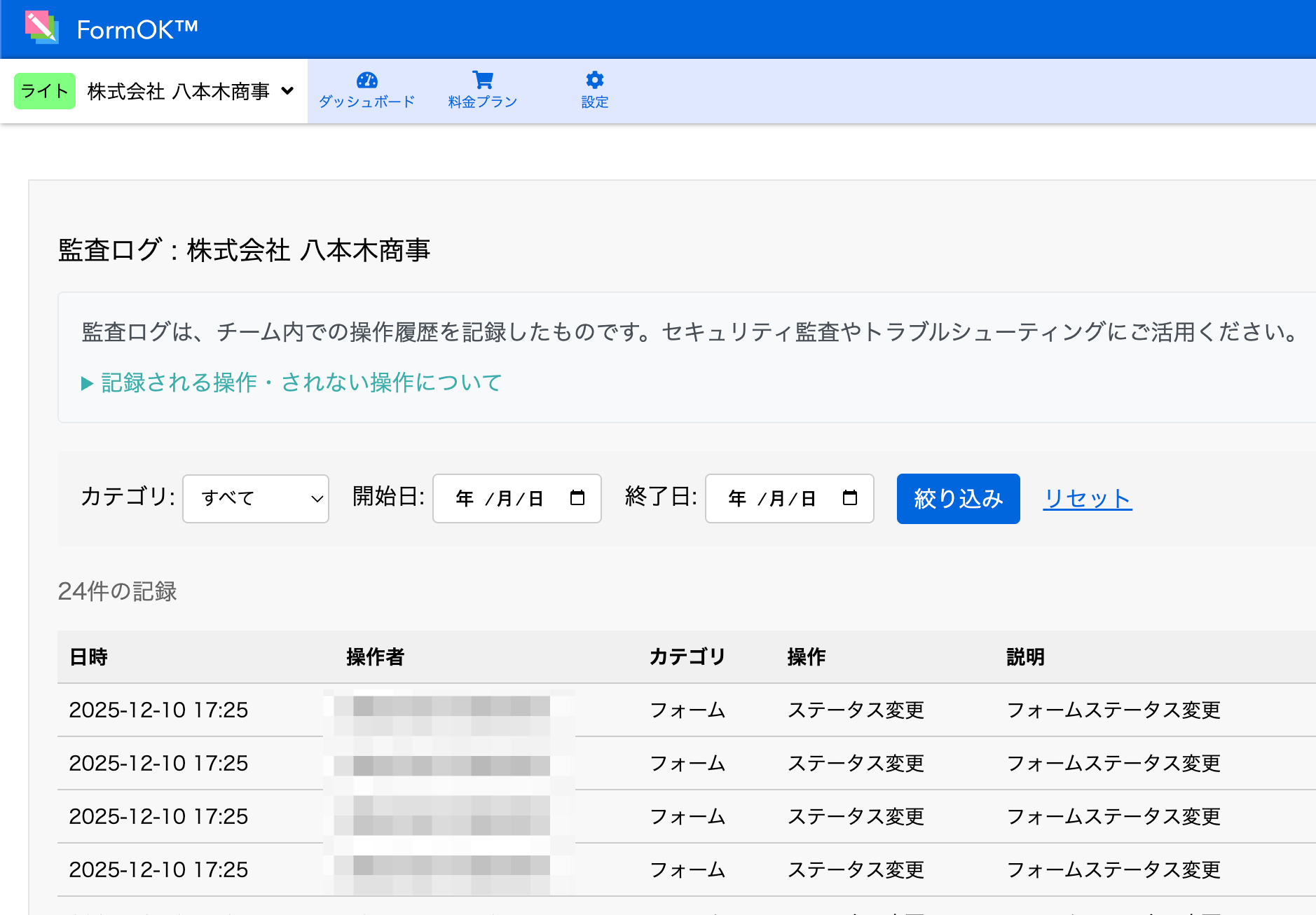This screenshot has width=1316, height=915.
Task: Open calendar picker icon in 開始日 field
Action: [577, 498]
